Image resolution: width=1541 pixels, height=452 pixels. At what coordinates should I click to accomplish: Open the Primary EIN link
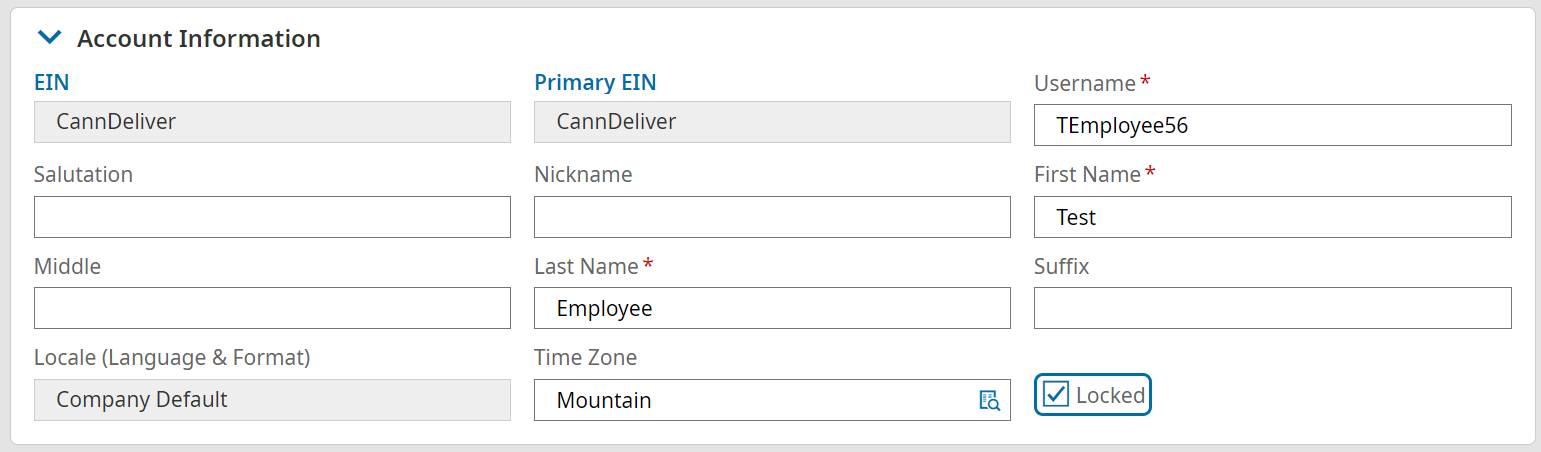click(595, 82)
